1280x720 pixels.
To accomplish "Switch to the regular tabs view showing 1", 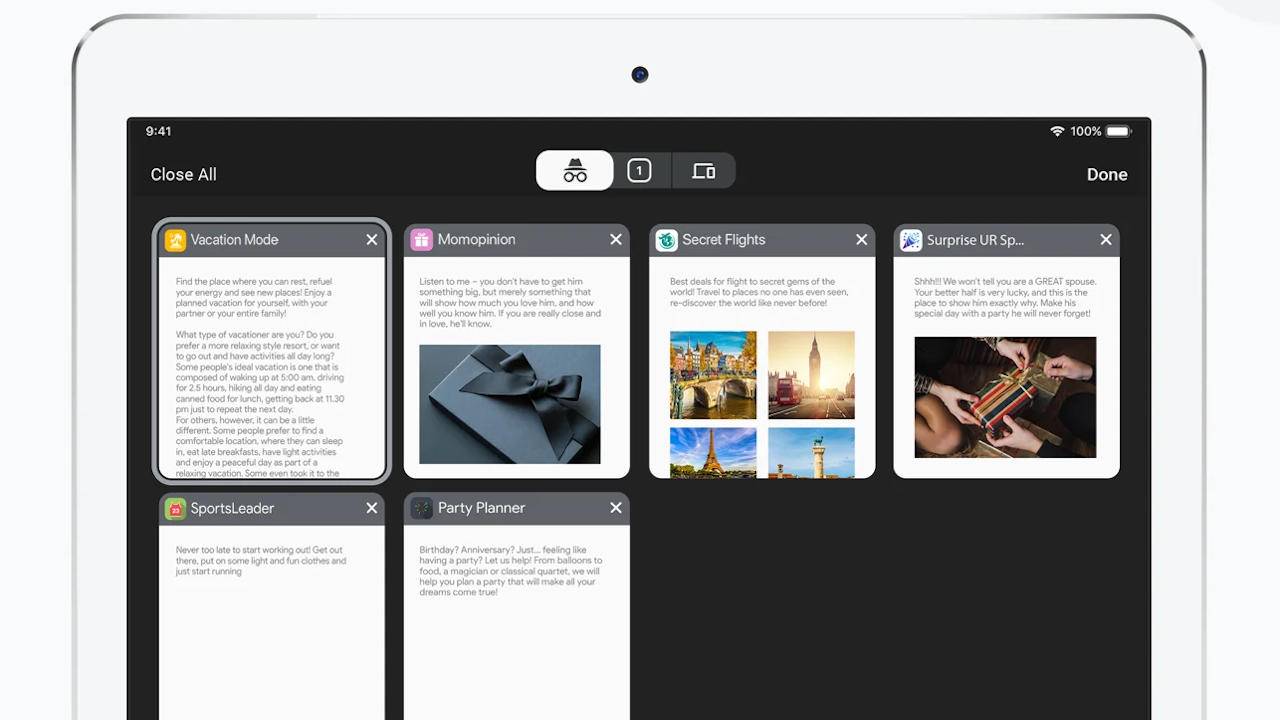I will [x=639, y=171].
